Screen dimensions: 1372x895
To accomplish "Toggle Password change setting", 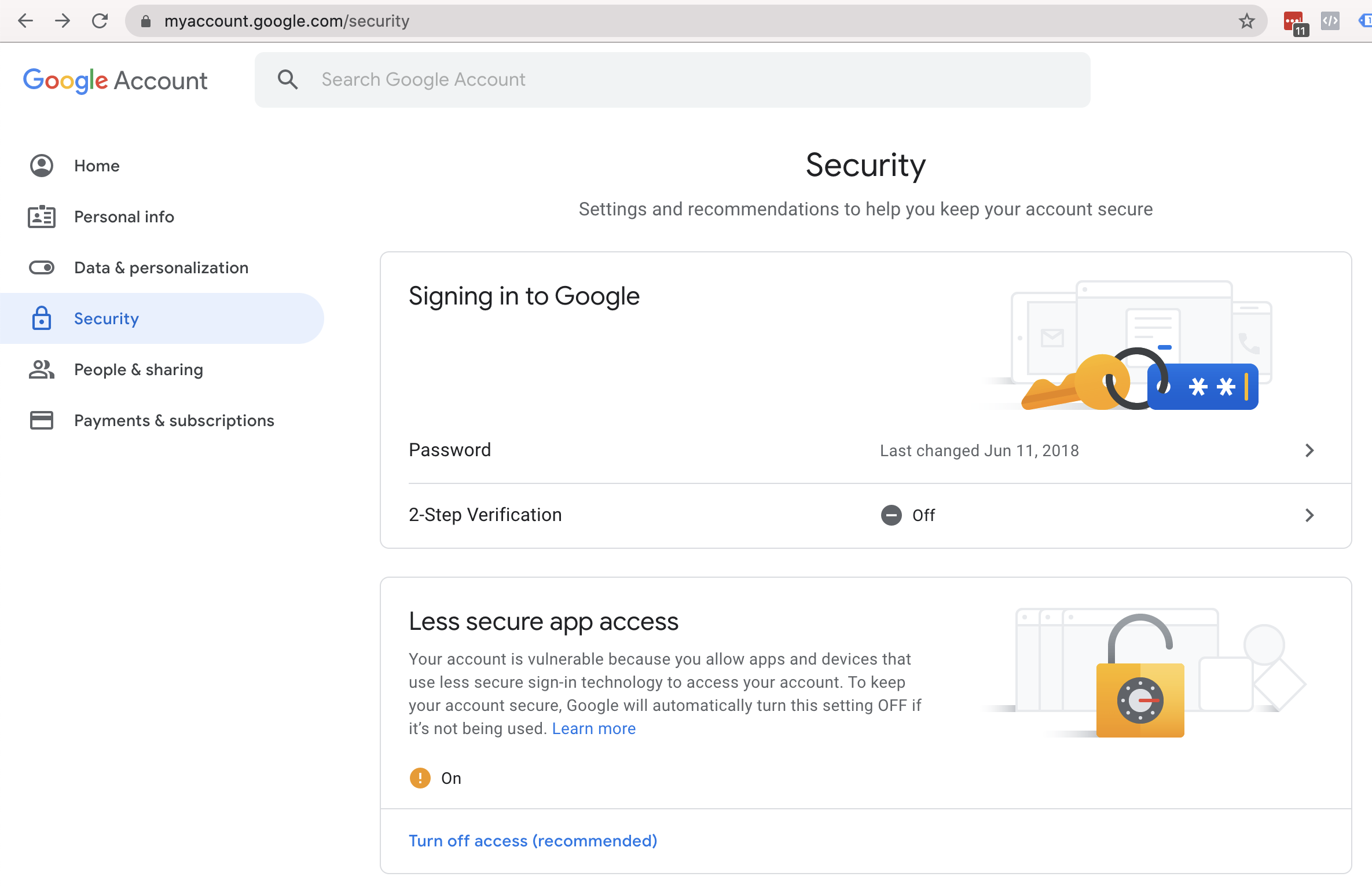I will (x=865, y=450).
